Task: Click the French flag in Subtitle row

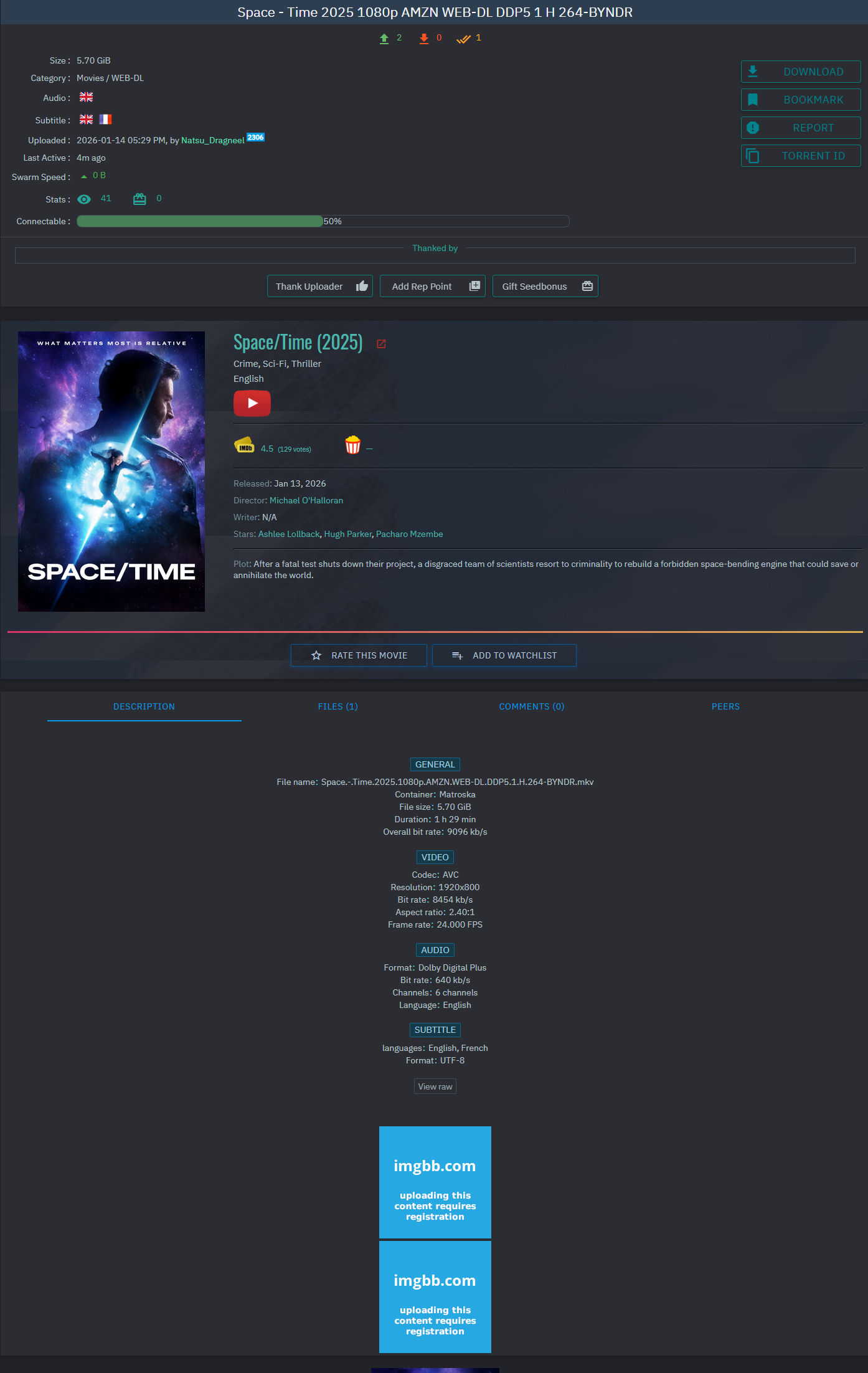Action: pyautogui.click(x=105, y=120)
